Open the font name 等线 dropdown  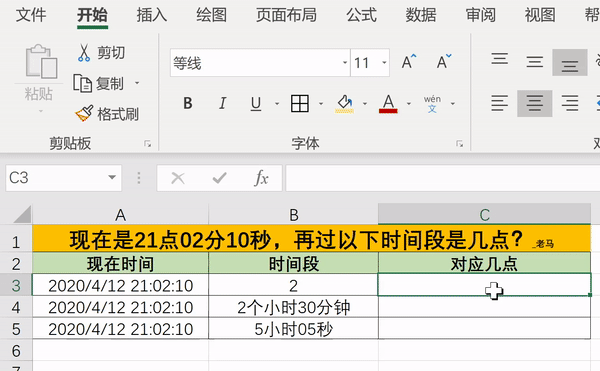[345, 63]
